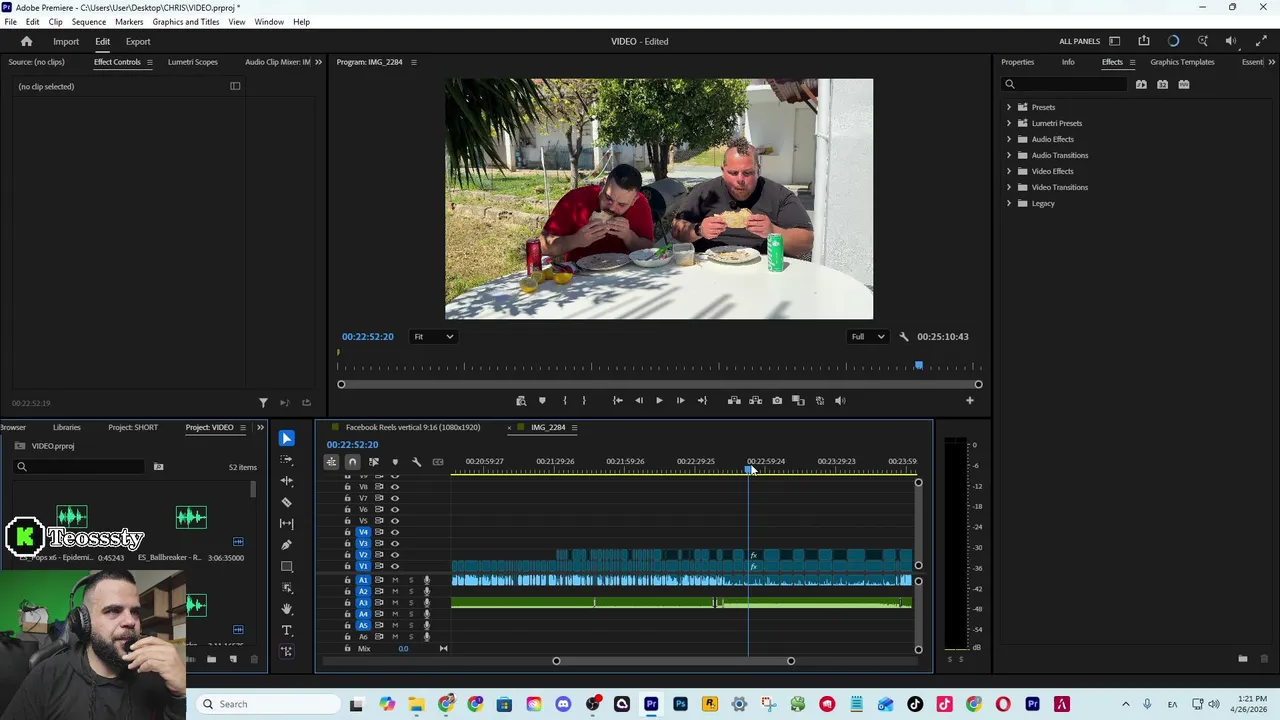This screenshot has width=1280, height=720.
Task: Hide track V2 with eye toggle
Action: 395,555
